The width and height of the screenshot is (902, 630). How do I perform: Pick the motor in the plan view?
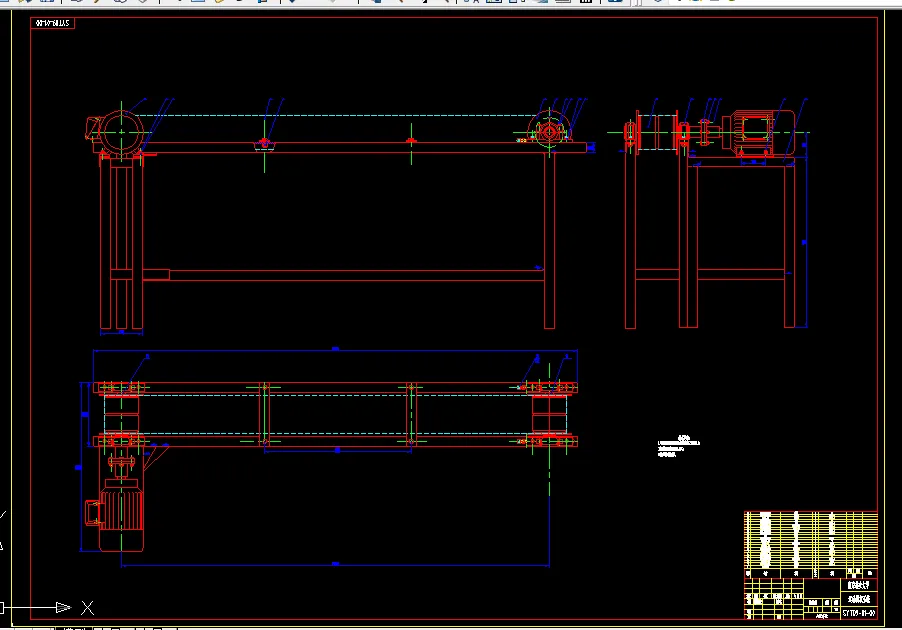[121, 513]
